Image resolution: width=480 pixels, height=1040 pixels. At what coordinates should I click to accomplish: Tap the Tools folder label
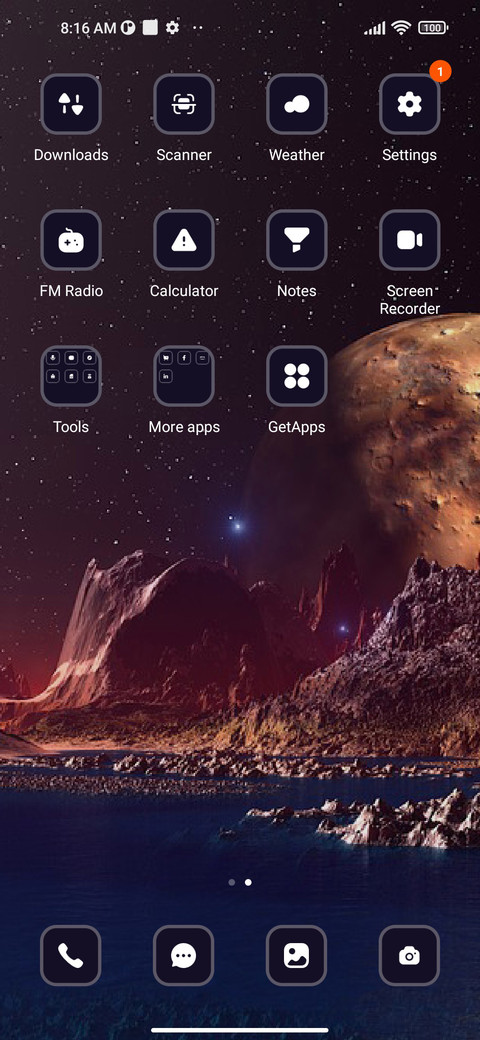point(71,427)
